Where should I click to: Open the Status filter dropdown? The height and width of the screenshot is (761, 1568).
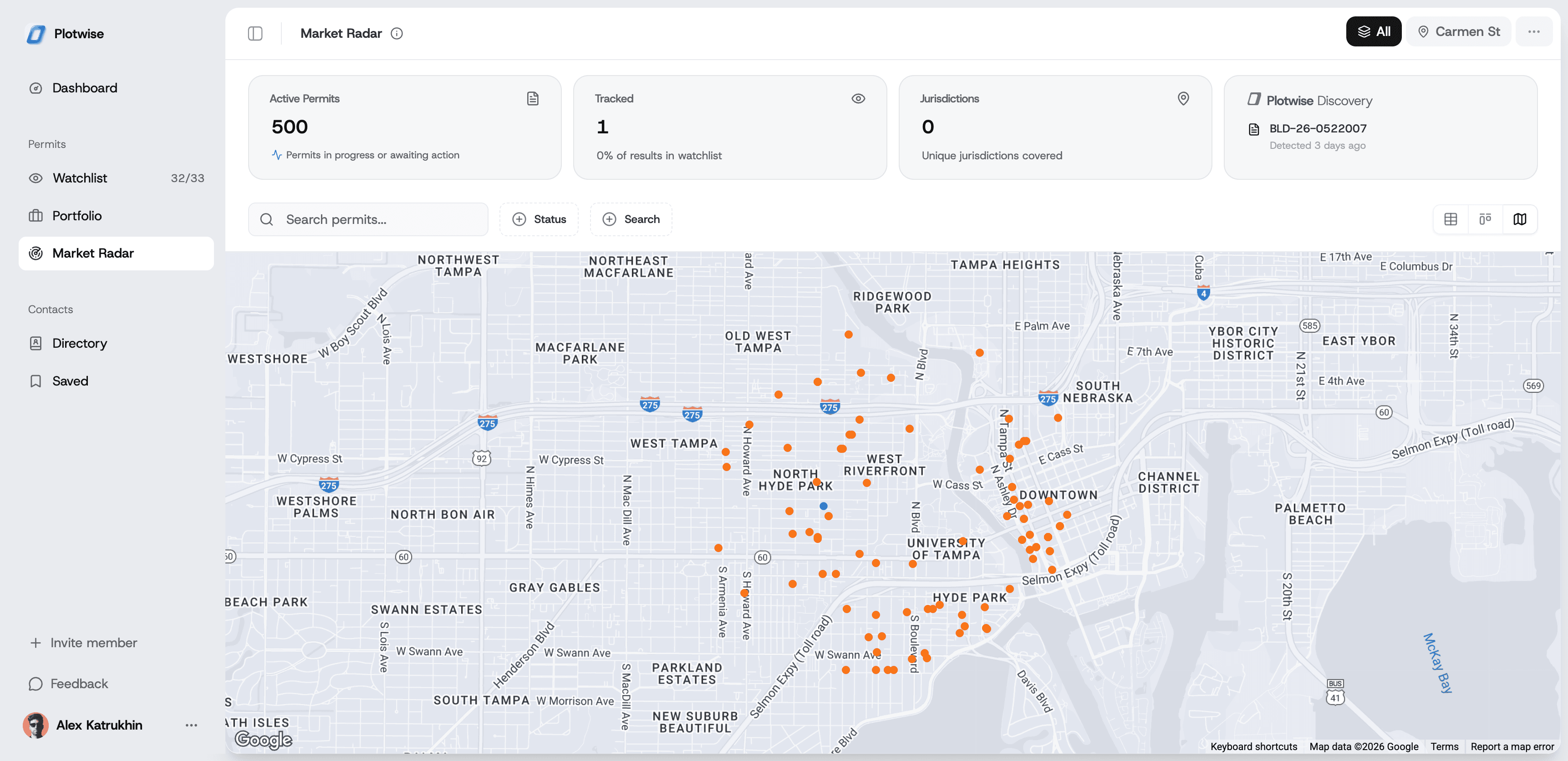(x=539, y=219)
